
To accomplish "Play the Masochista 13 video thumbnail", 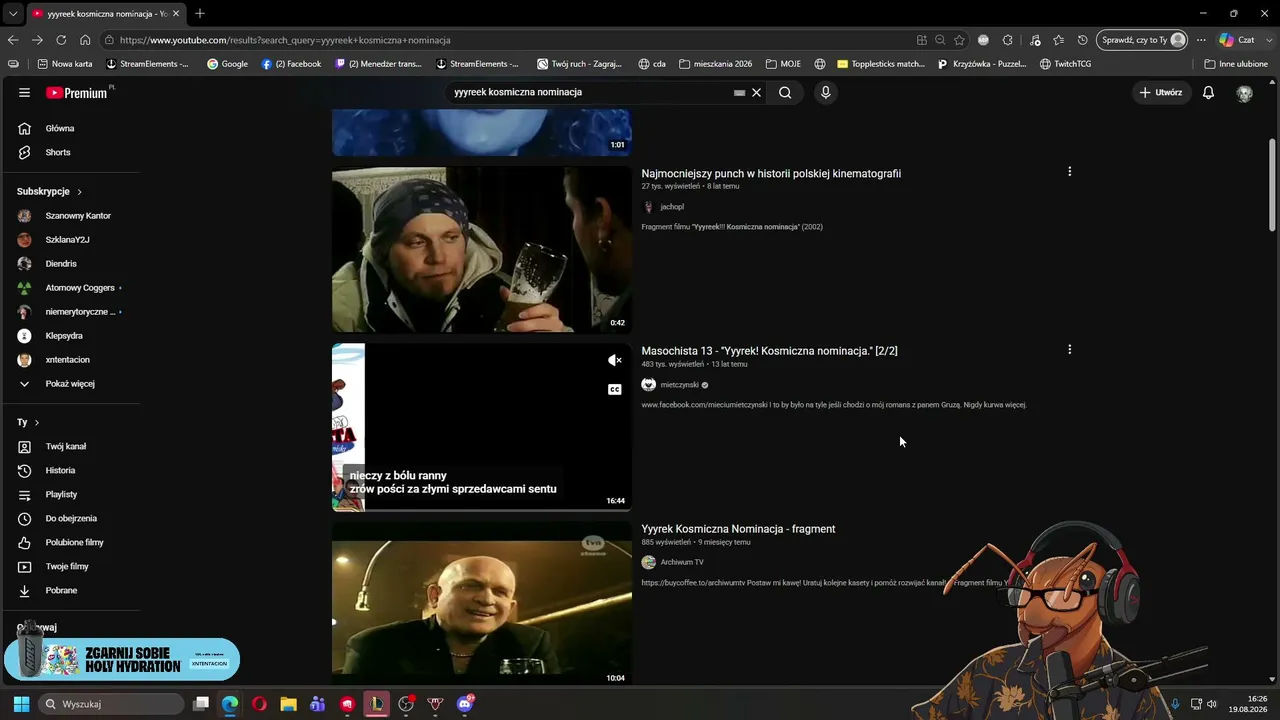I will [x=482, y=427].
